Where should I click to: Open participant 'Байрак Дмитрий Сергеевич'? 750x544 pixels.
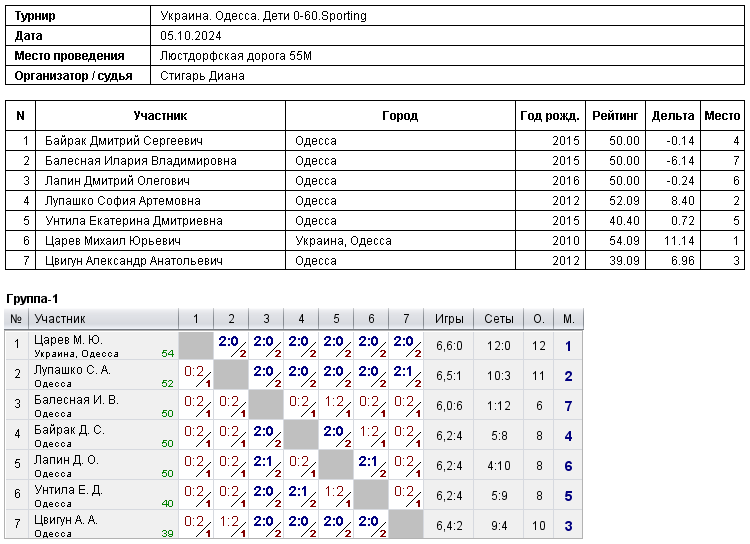click(123, 141)
